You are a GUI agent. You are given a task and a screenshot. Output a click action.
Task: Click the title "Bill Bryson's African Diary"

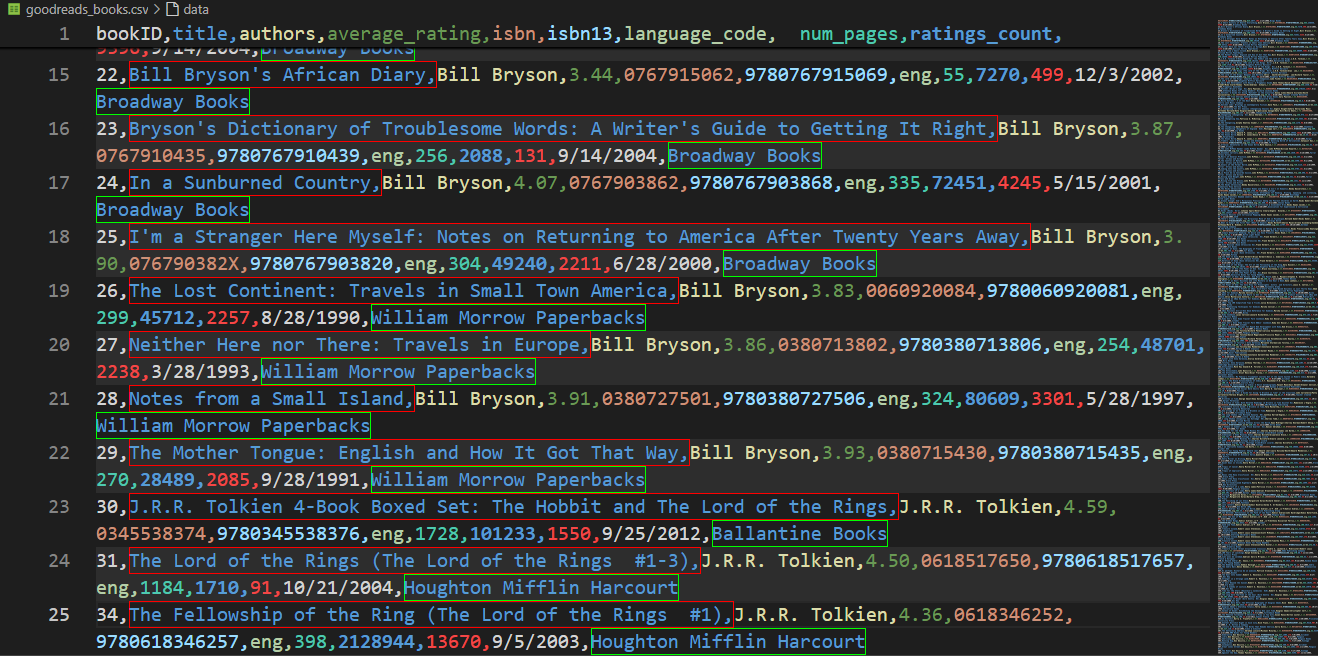(278, 75)
